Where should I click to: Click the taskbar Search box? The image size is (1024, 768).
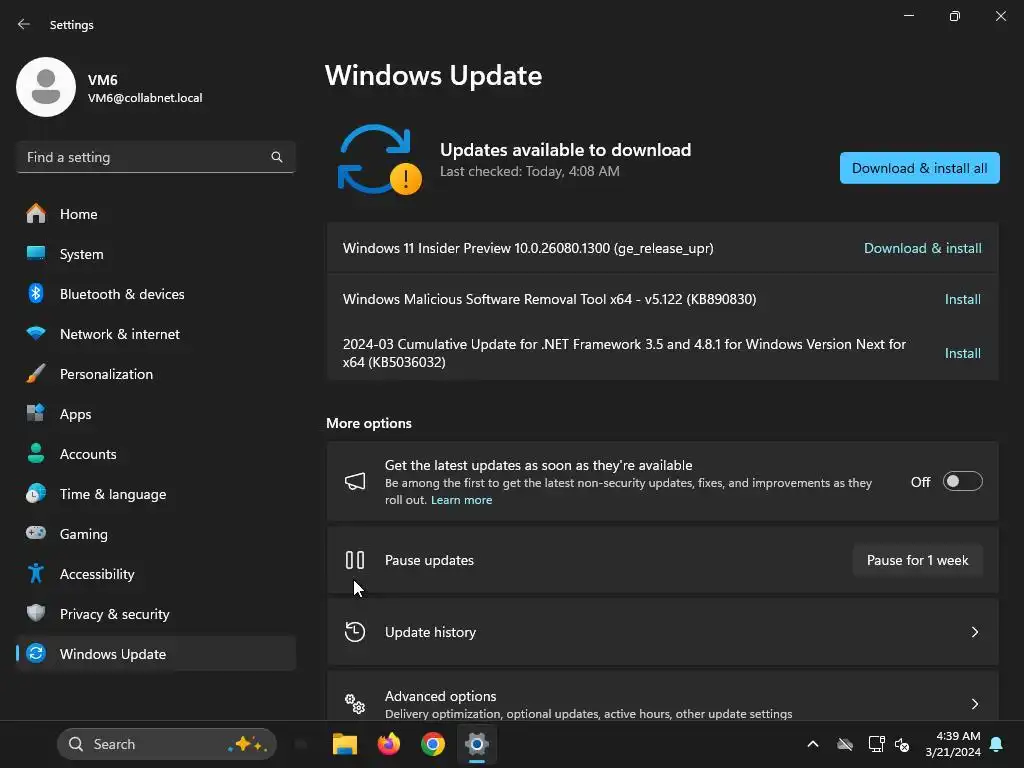[x=167, y=744]
